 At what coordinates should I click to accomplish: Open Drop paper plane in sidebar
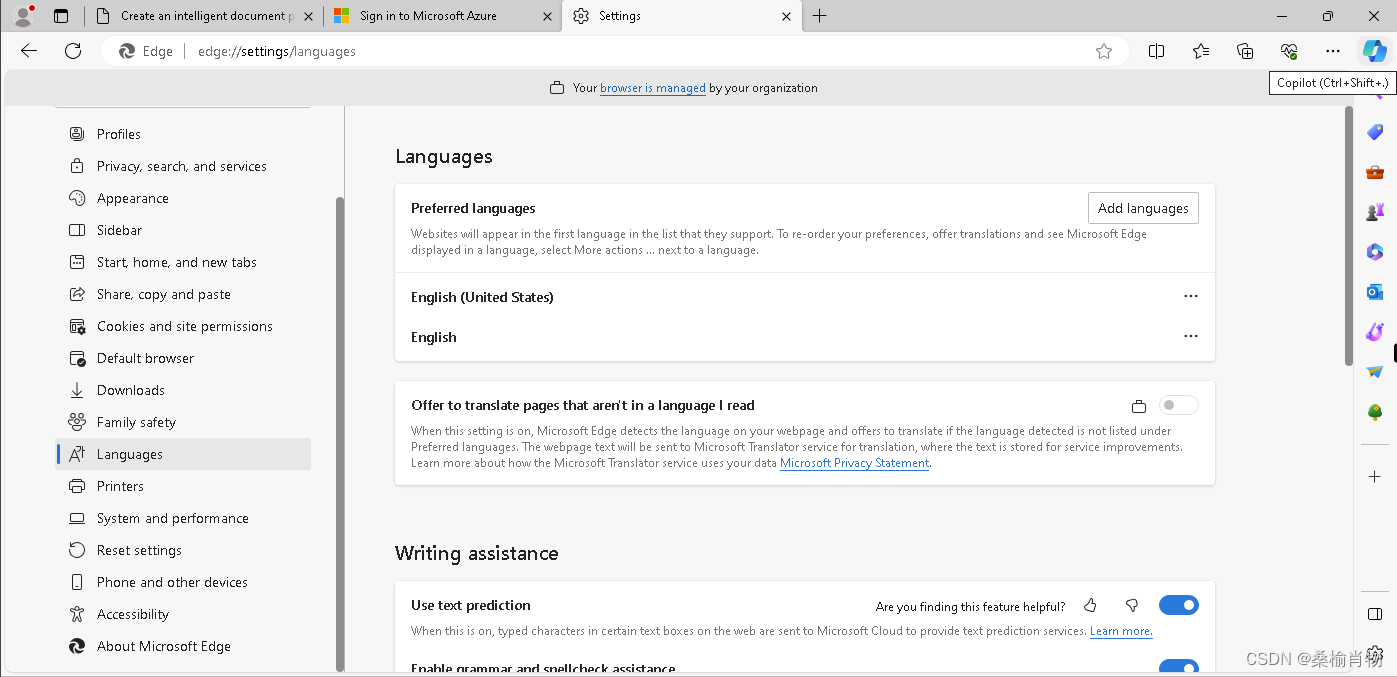(1375, 372)
